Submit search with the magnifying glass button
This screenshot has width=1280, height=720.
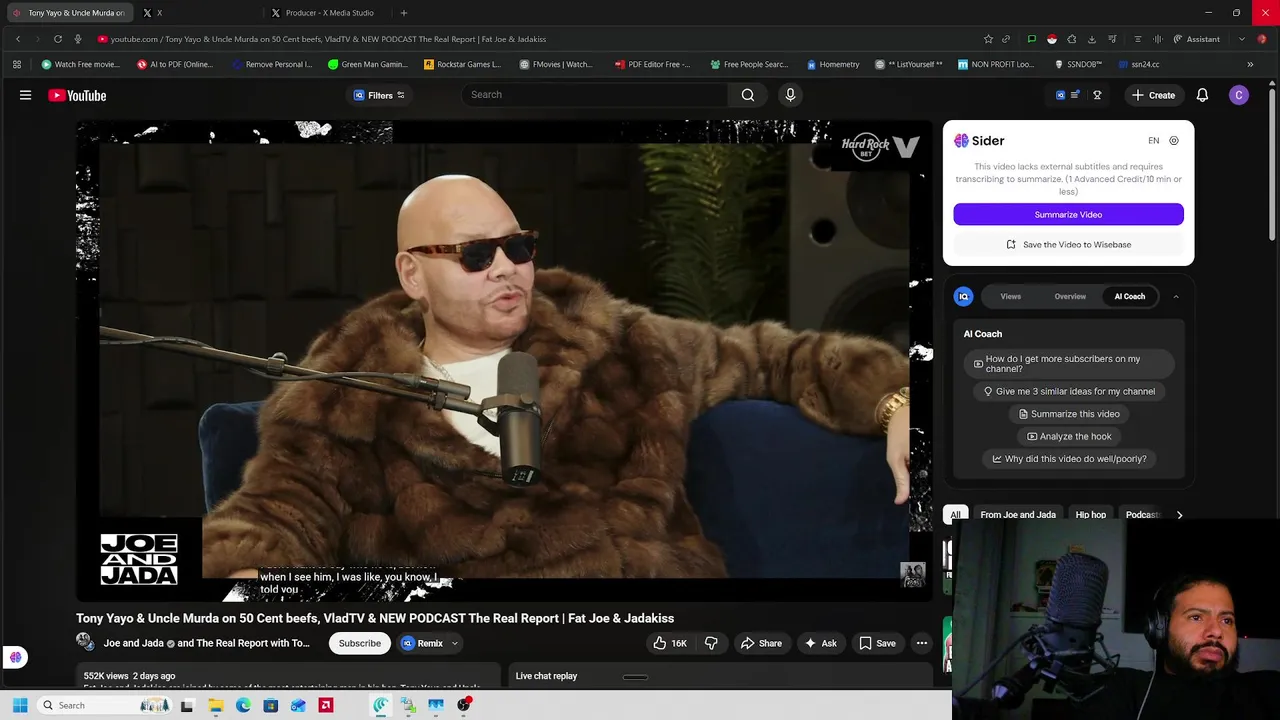point(748,95)
